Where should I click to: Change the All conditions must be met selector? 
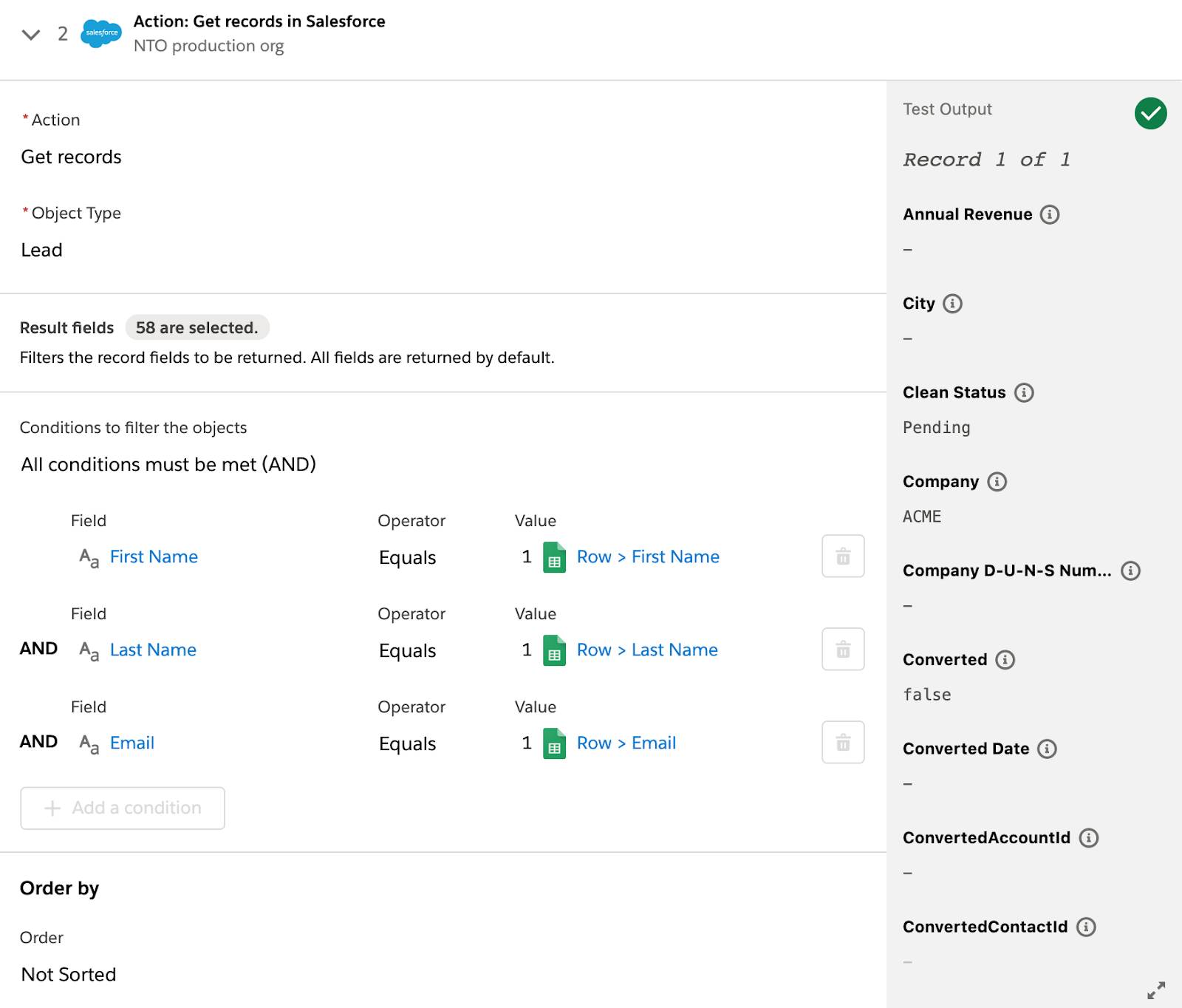tap(168, 464)
